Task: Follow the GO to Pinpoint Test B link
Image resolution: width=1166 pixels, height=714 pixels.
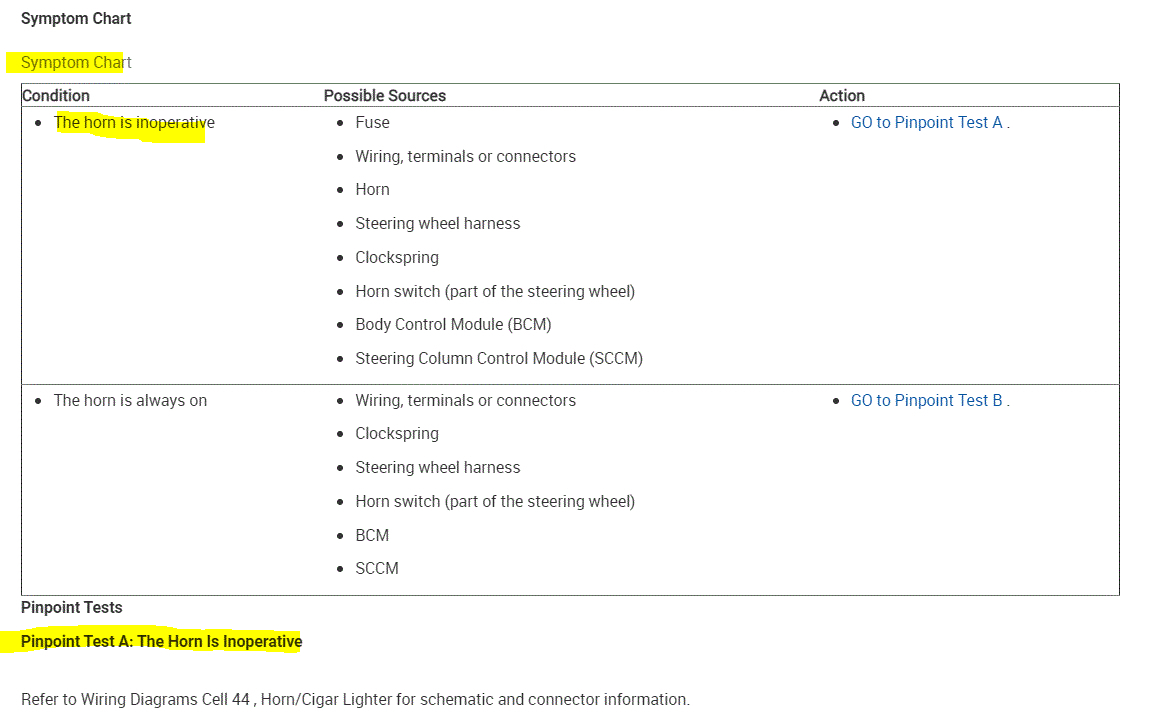Action: tap(926, 401)
